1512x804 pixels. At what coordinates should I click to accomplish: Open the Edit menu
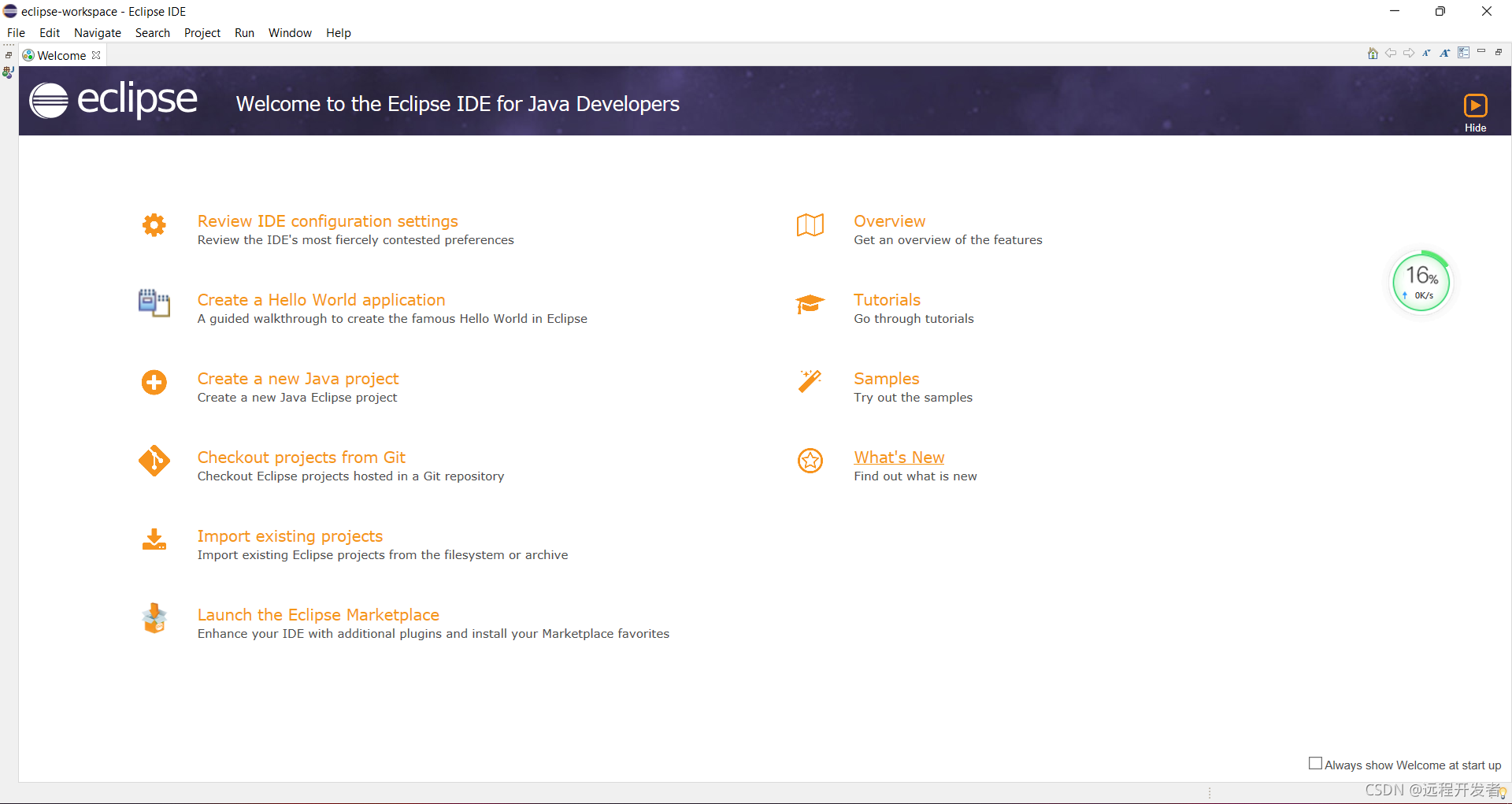point(50,33)
